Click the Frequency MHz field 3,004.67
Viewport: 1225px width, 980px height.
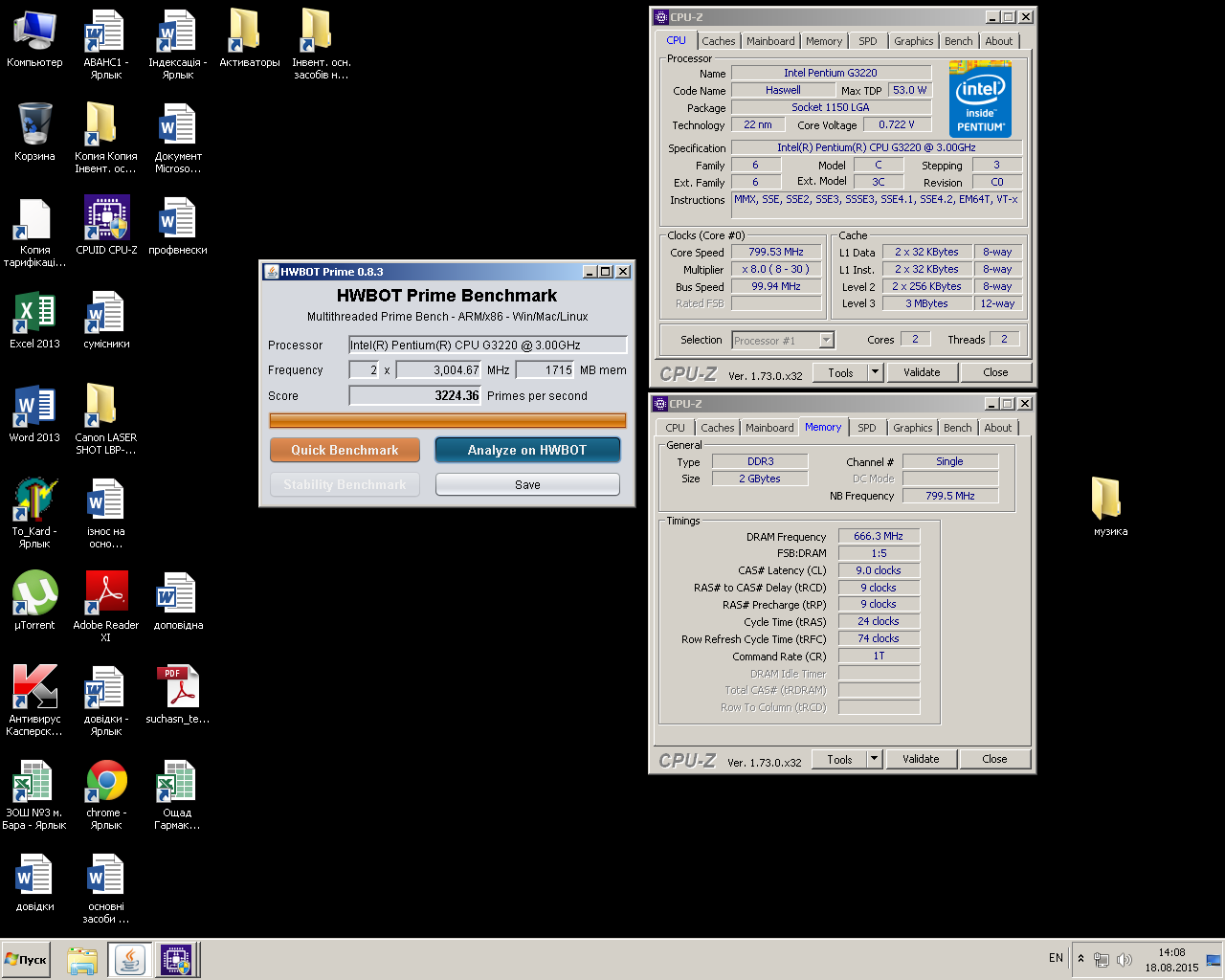(x=438, y=370)
